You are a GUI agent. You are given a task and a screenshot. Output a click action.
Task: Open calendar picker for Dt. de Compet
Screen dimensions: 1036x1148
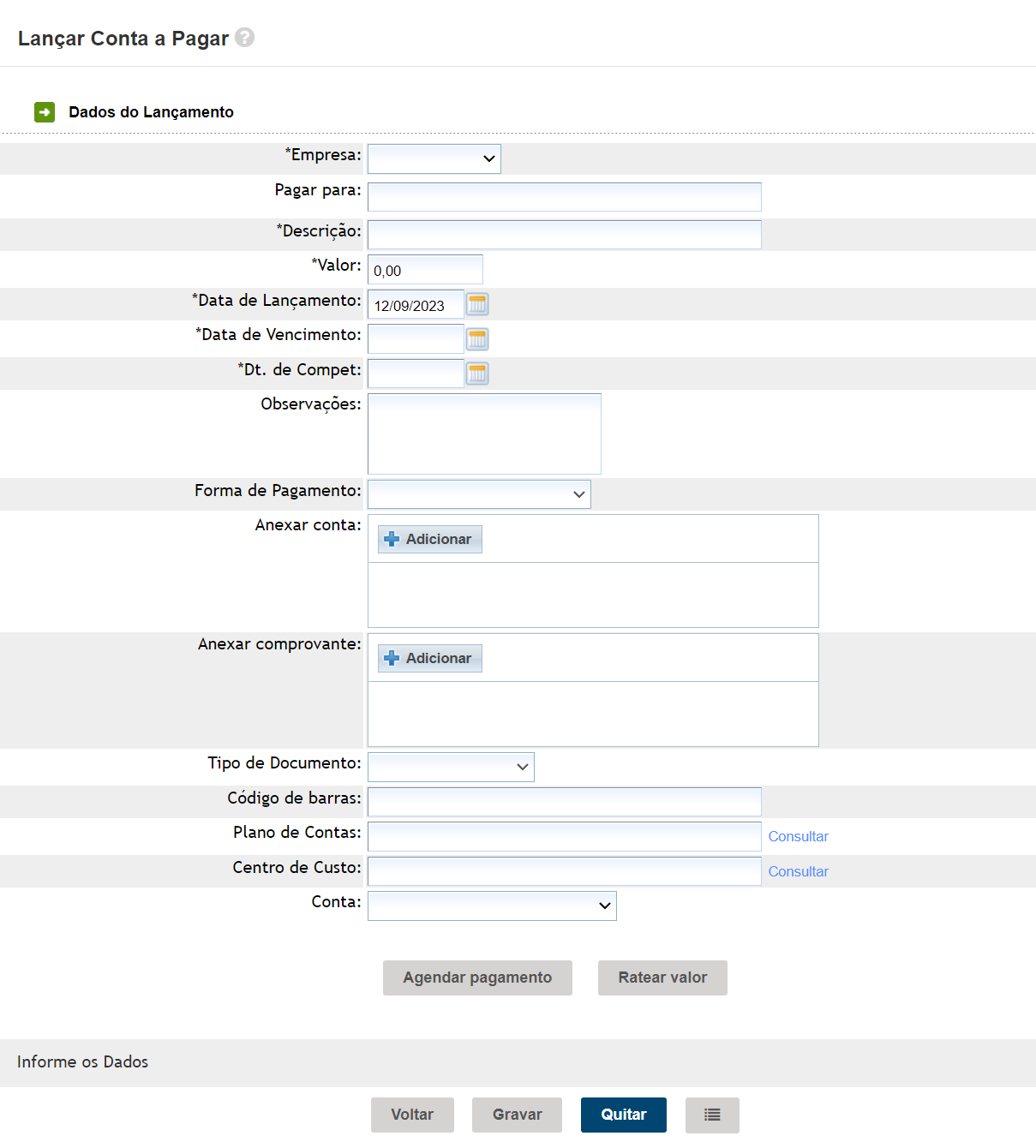coord(477,374)
